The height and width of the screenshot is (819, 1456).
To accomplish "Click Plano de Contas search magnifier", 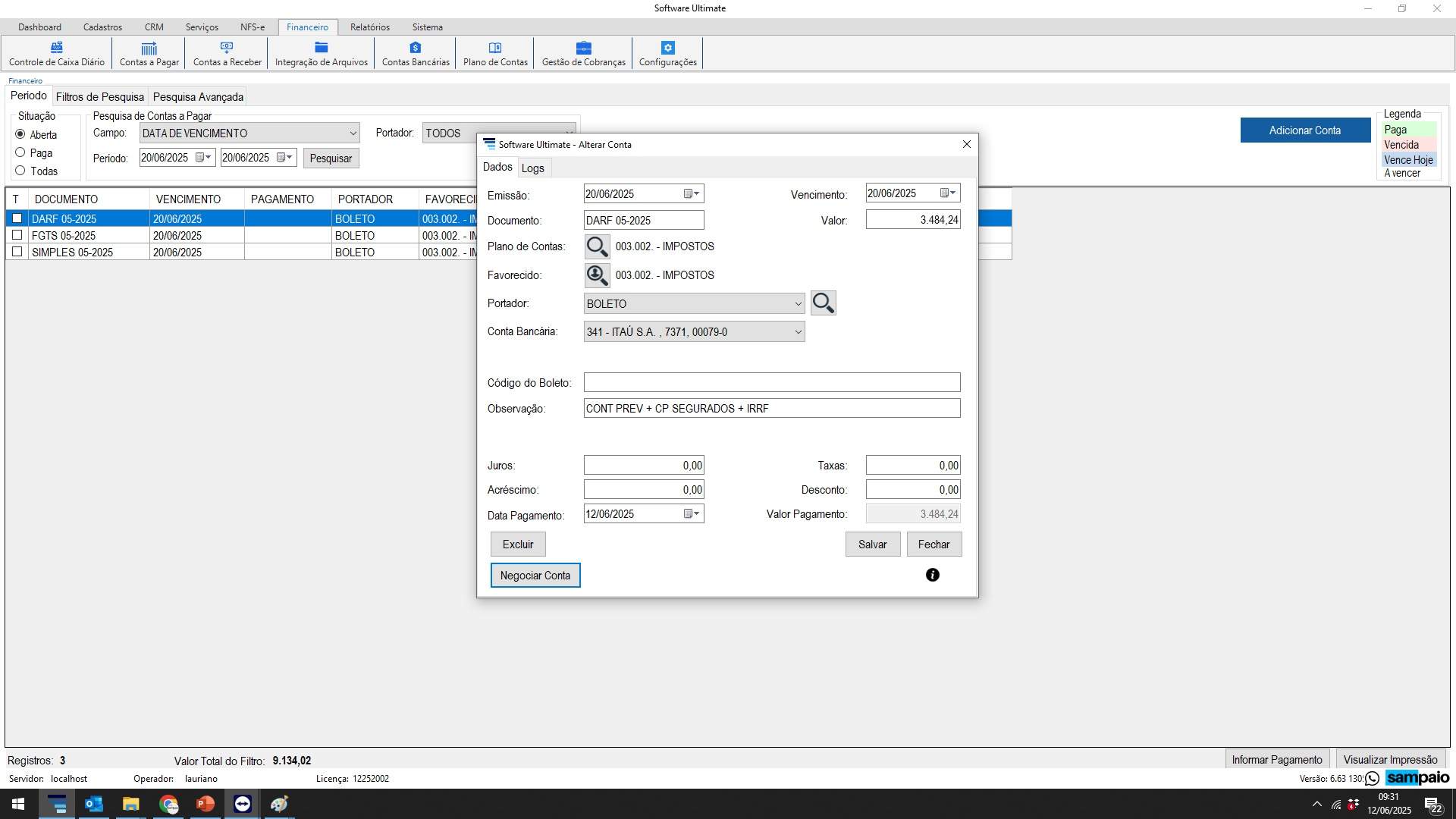I will [x=597, y=246].
